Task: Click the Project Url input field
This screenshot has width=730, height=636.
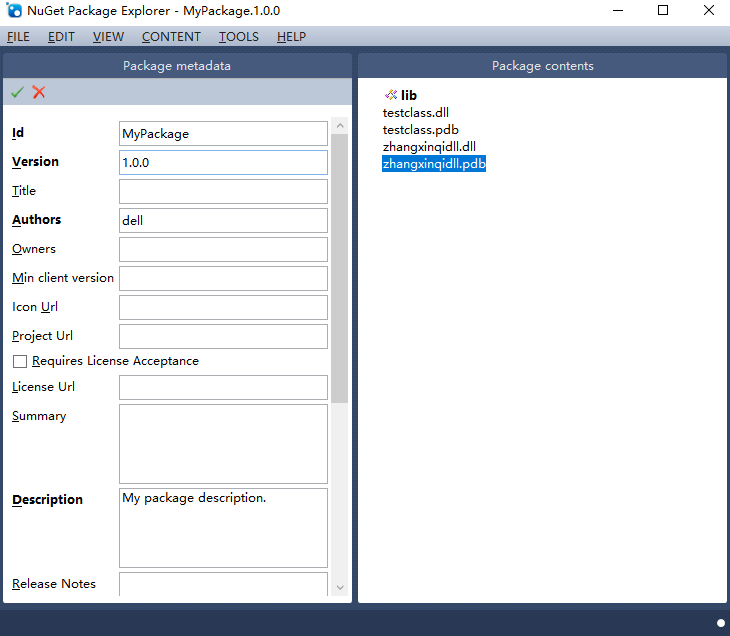Action: click(x=223, y=336)
